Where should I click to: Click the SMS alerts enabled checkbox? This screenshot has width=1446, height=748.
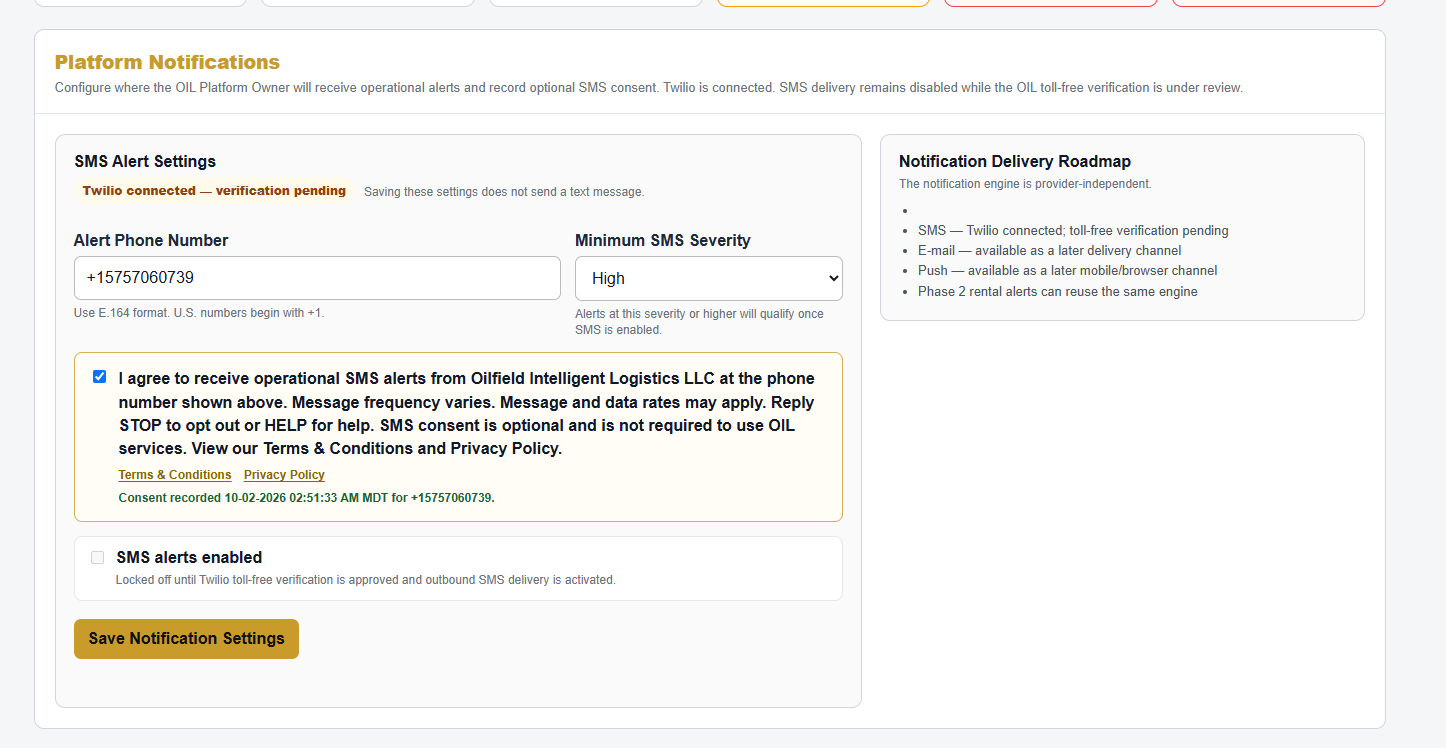click(97, 558)
